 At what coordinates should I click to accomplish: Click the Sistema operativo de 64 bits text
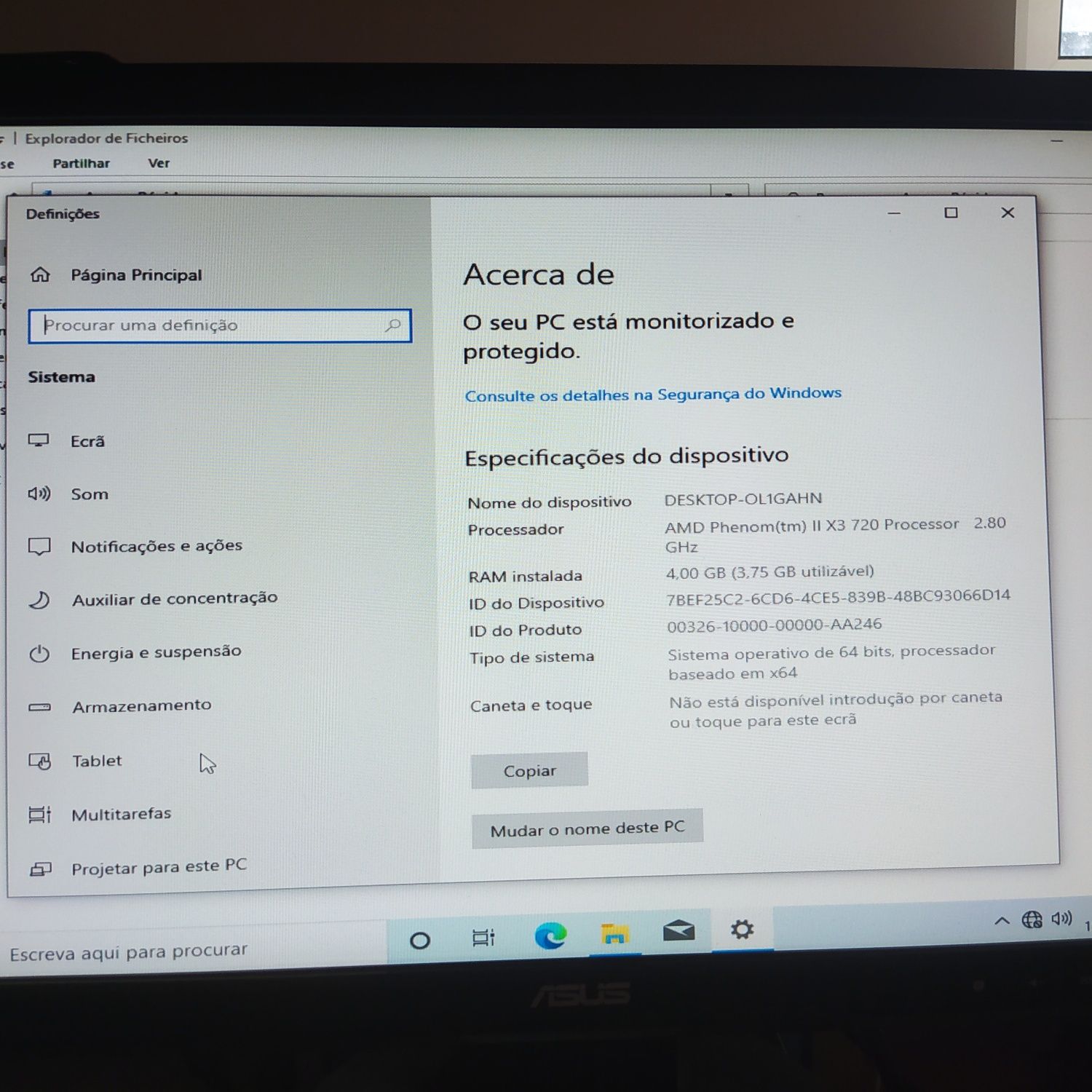pyautogui.click(x=831, y=661)
